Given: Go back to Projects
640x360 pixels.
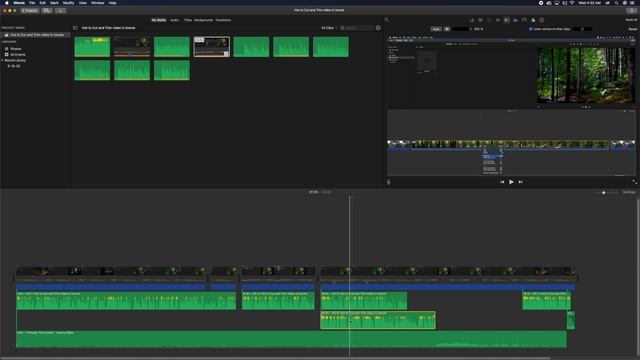Looking at the screenshot, I should (29, 11).
